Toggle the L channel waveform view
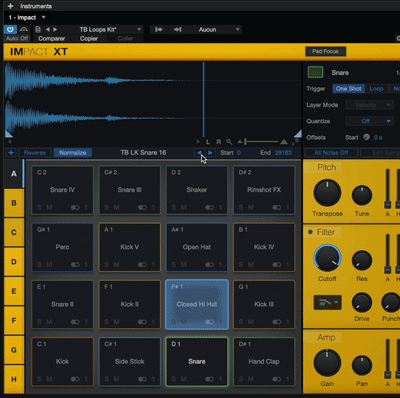 pyautogui.click(x=208, y=142)
